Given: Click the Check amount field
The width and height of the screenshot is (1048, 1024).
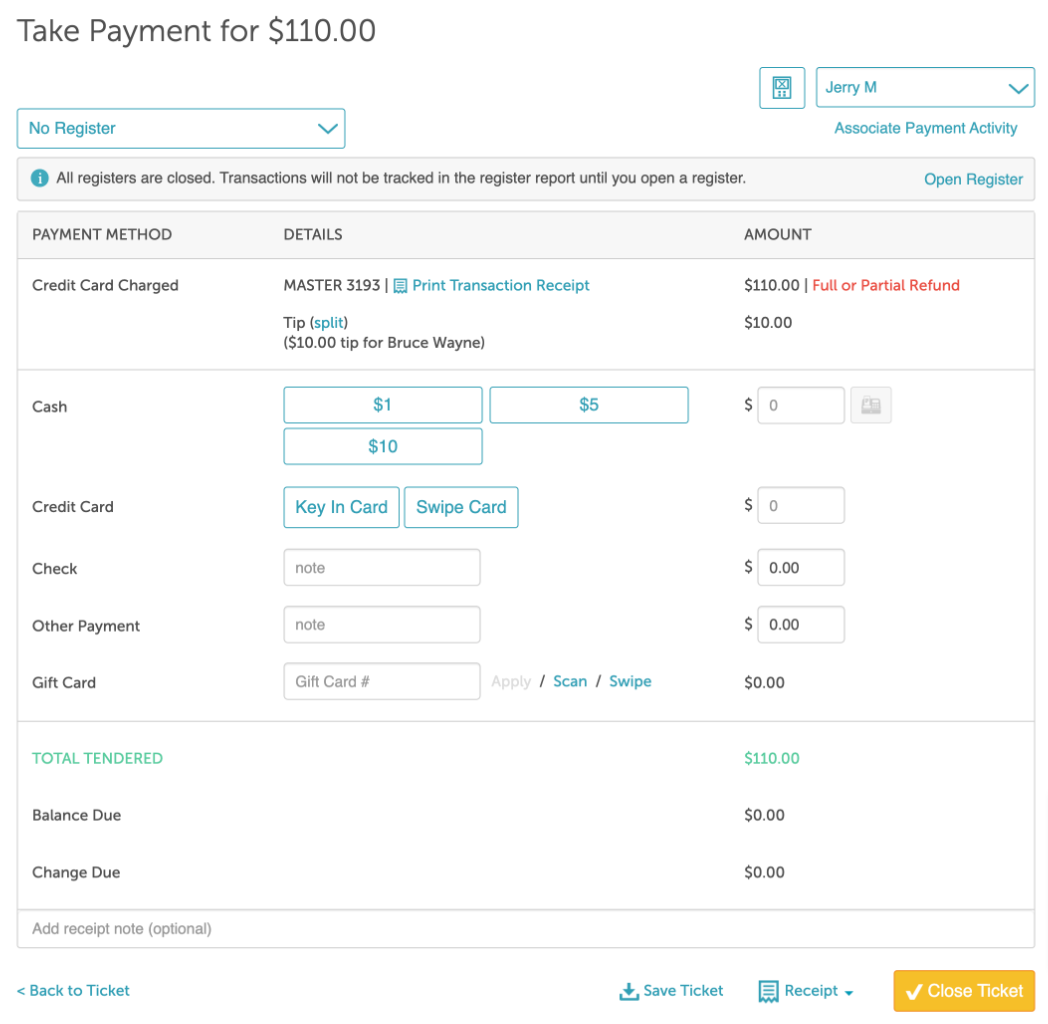Looking at the screenshot, I should tap(801, 567).
